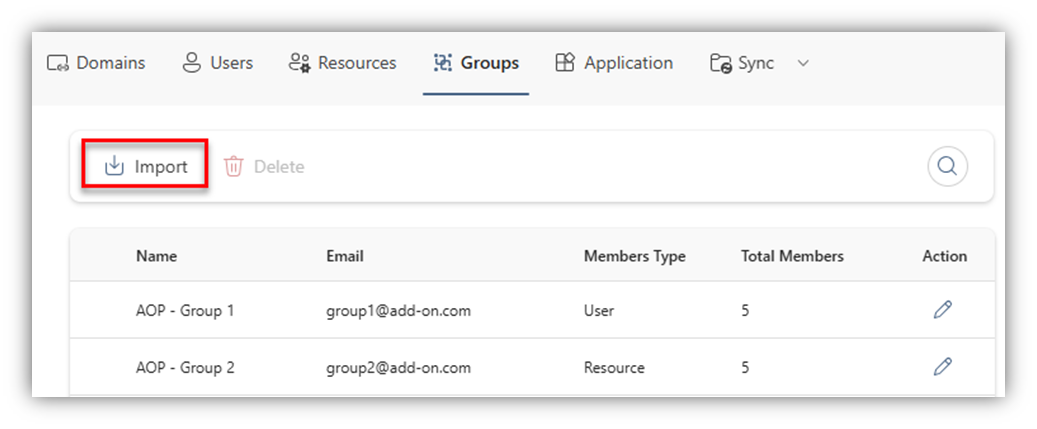The height and width of the screenshot is (429, 1037).
Task: Sort by Name column header
Action: (x=156, y=256)
